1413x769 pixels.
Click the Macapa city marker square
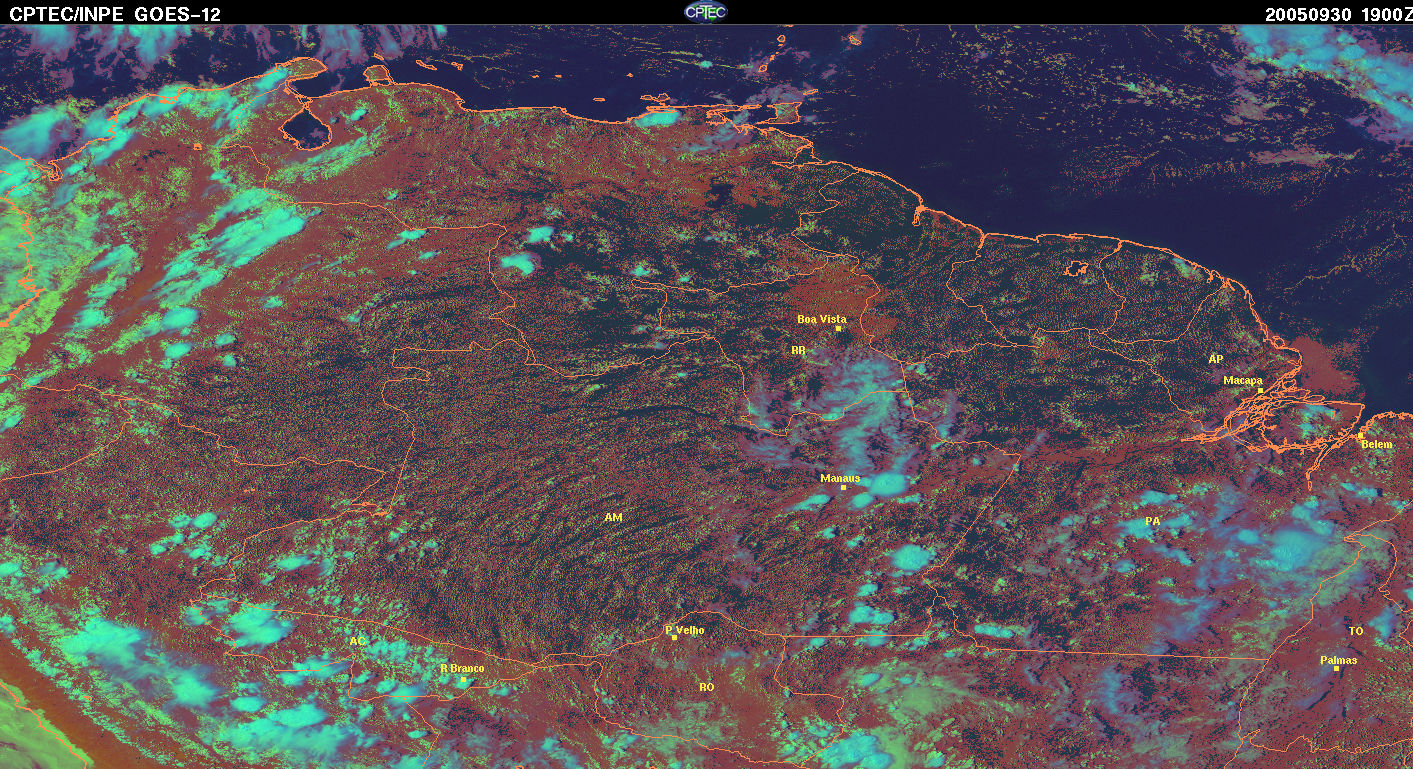click(x=1261, y=390)
